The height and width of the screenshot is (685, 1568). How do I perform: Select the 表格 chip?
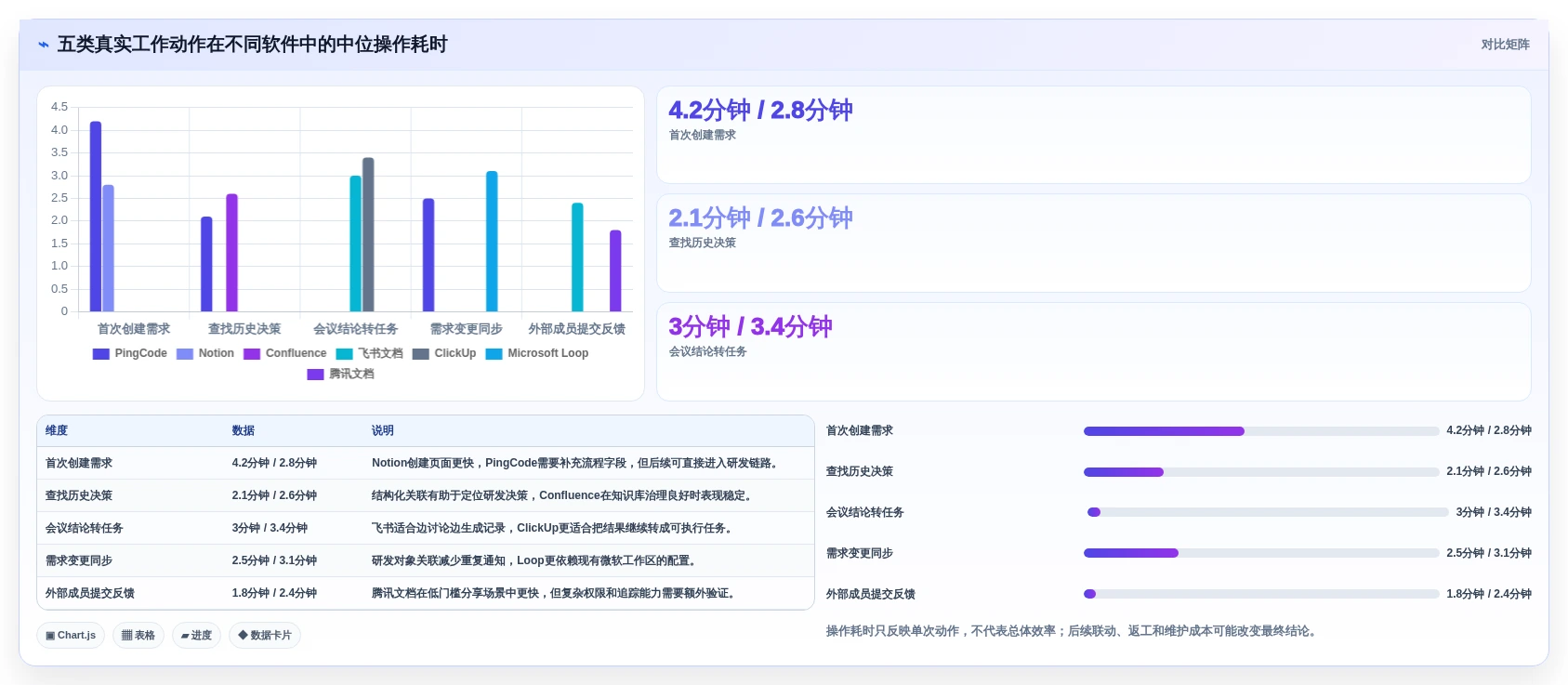tap(138, 636)
